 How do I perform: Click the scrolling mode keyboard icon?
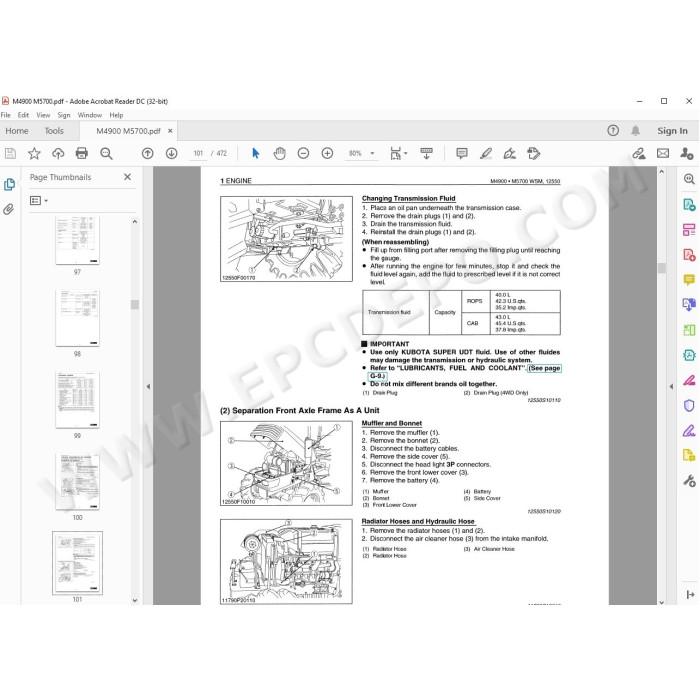426,154
